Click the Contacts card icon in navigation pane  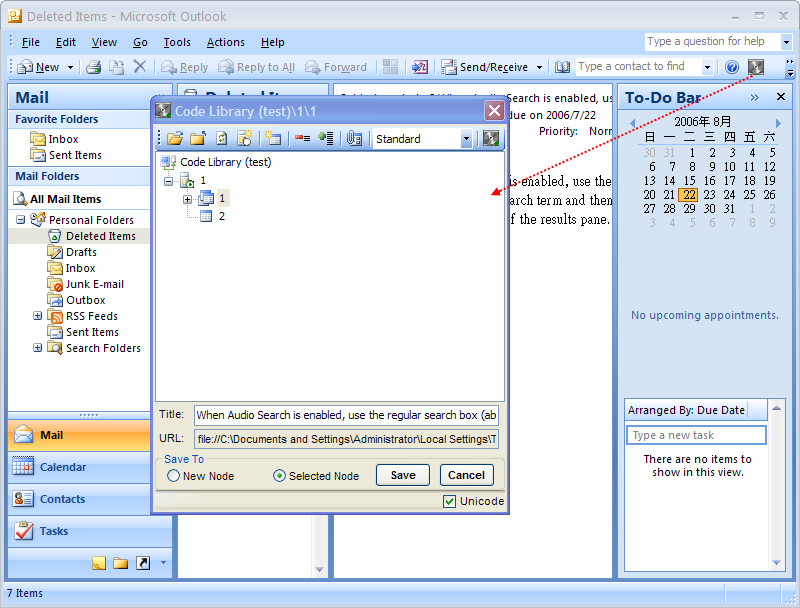(x=23, y=498)
